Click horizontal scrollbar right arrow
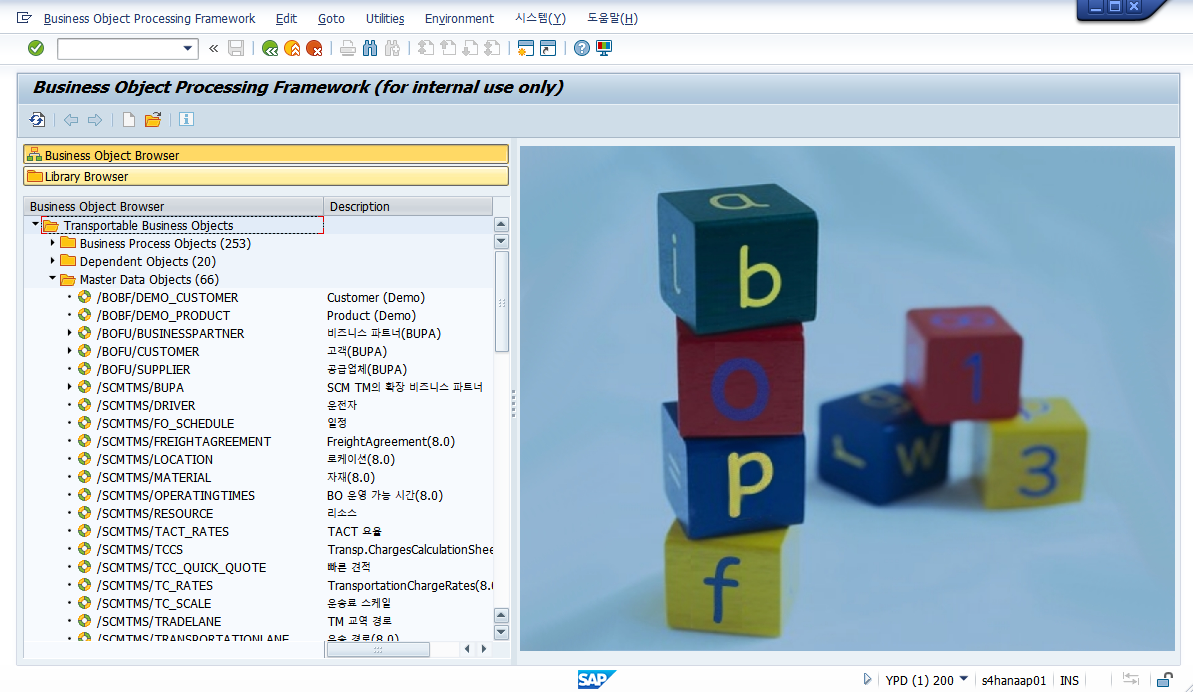Image resolution: width=1193 pixels, height=692 pixels. (x=484, y=649)
